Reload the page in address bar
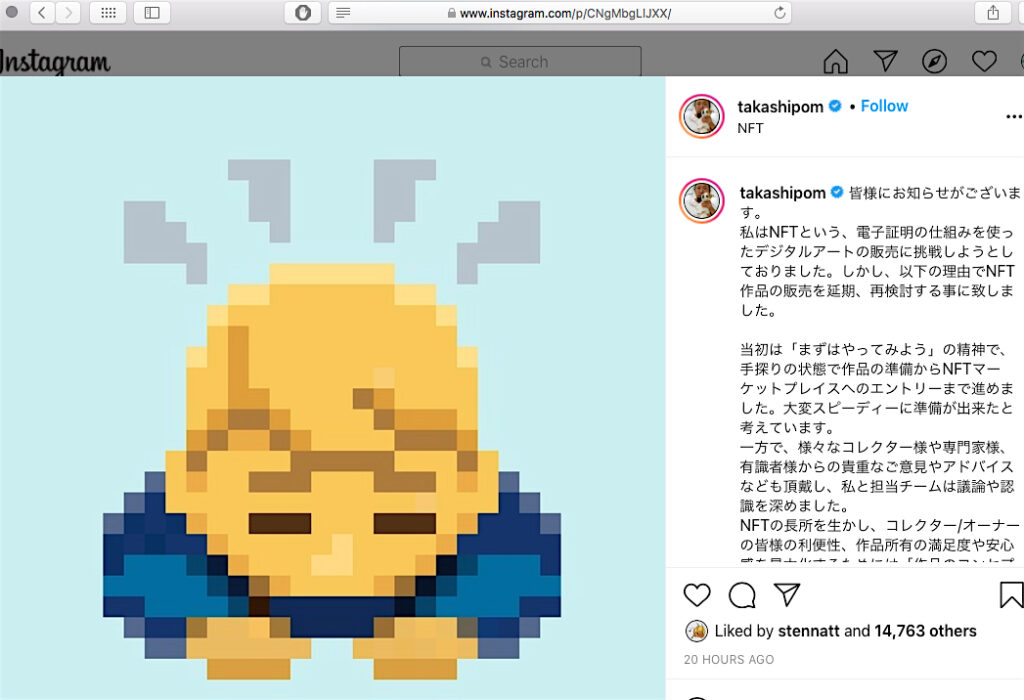This screenshot has height=700, width=1024. [x=779, y=13]
